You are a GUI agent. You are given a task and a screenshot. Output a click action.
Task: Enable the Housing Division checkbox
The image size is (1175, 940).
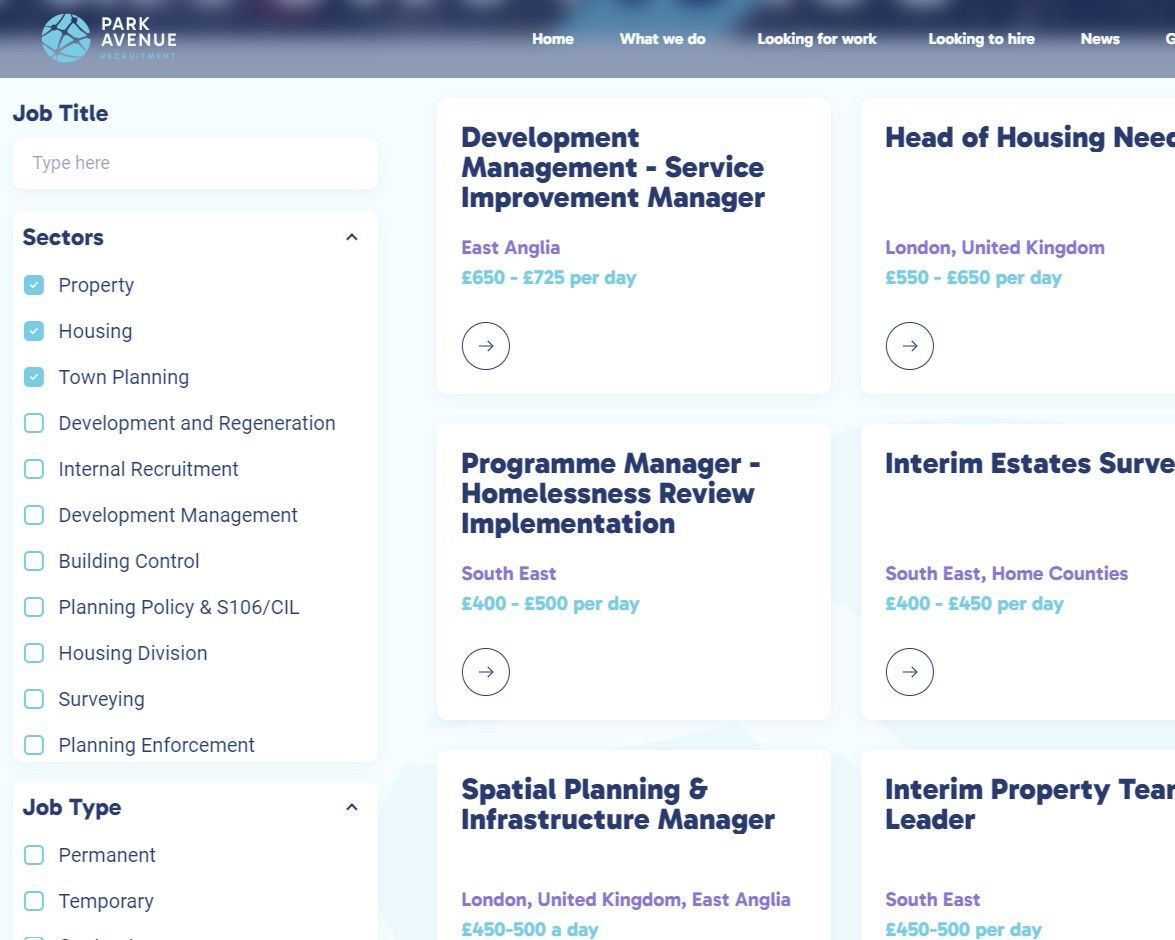34,653
